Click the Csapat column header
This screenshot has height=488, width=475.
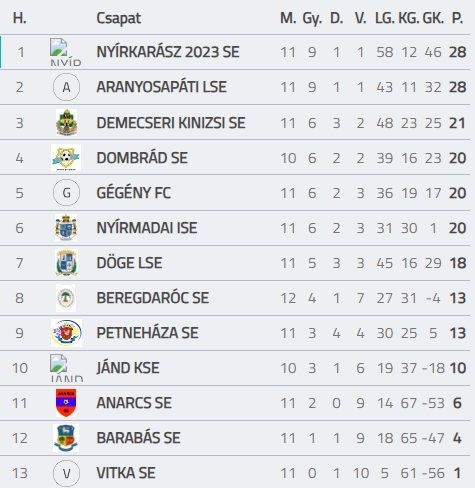point(118,18)
